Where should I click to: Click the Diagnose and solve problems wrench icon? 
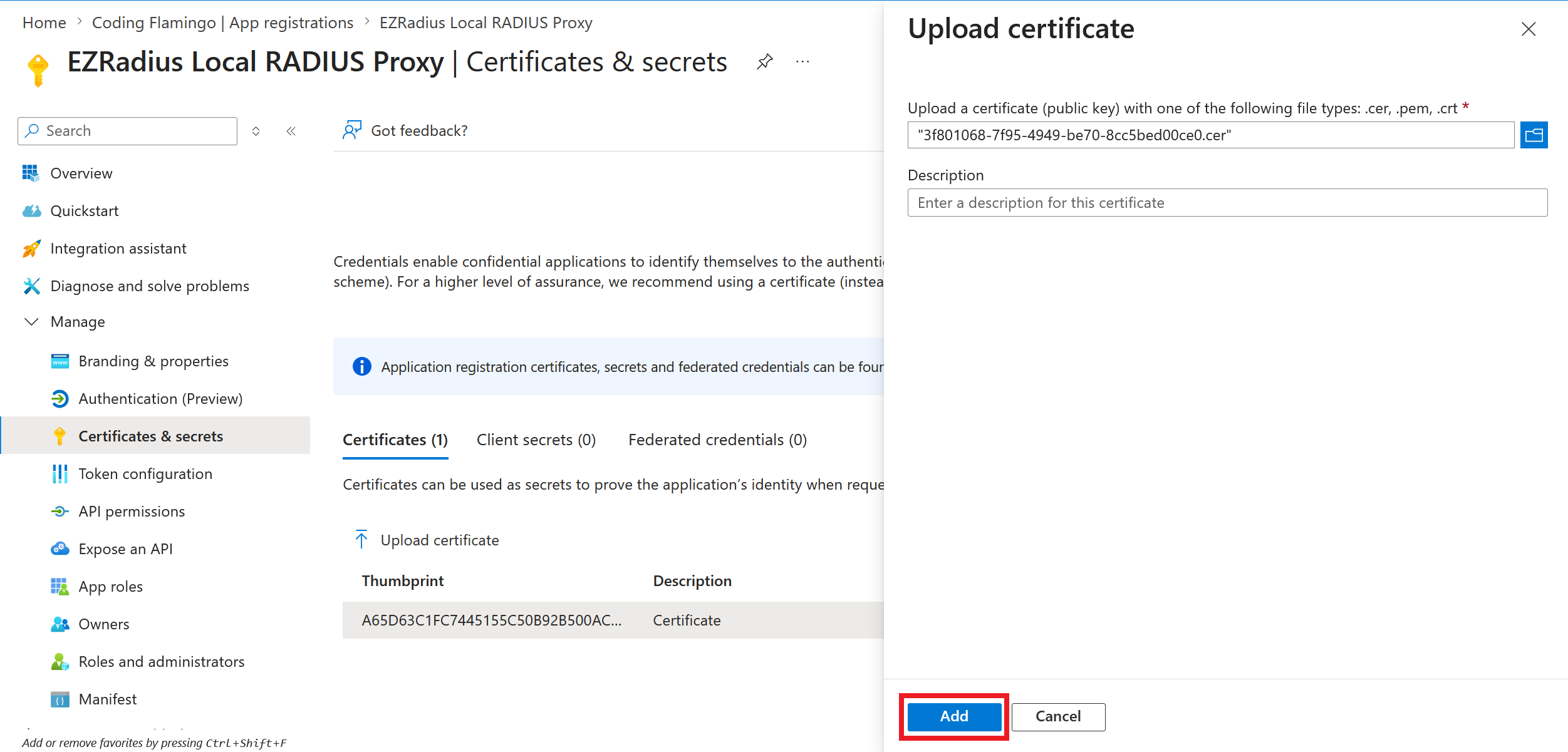(x=31, y=286)
